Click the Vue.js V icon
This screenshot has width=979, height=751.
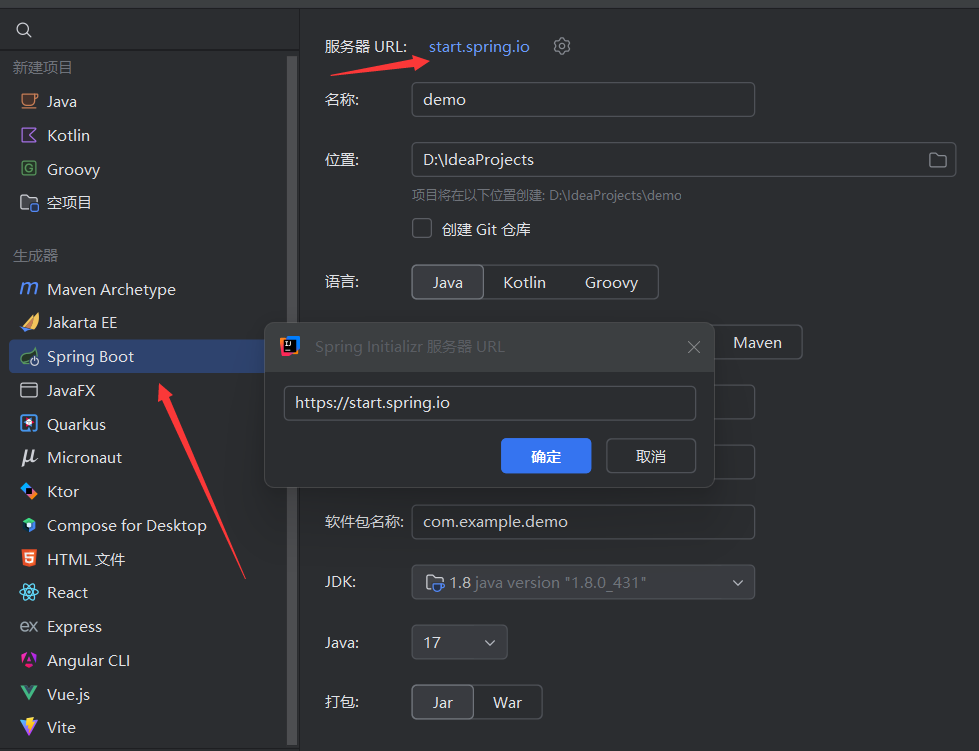(29, 694)
